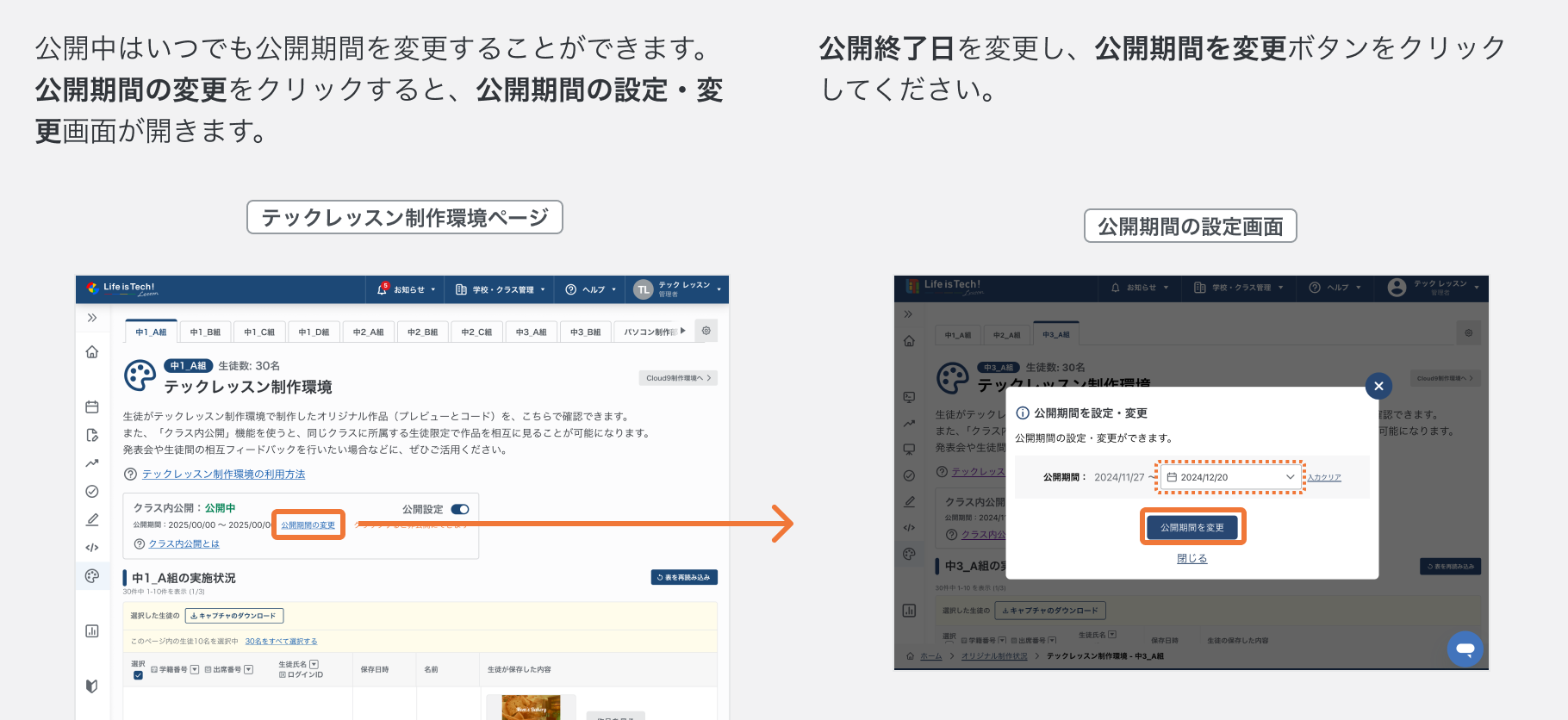Viewport: 1568px width, 720px height.
Task: Close the 公開期間を設定・変更 dialog with X
Action: click(x=1378, y=386)
